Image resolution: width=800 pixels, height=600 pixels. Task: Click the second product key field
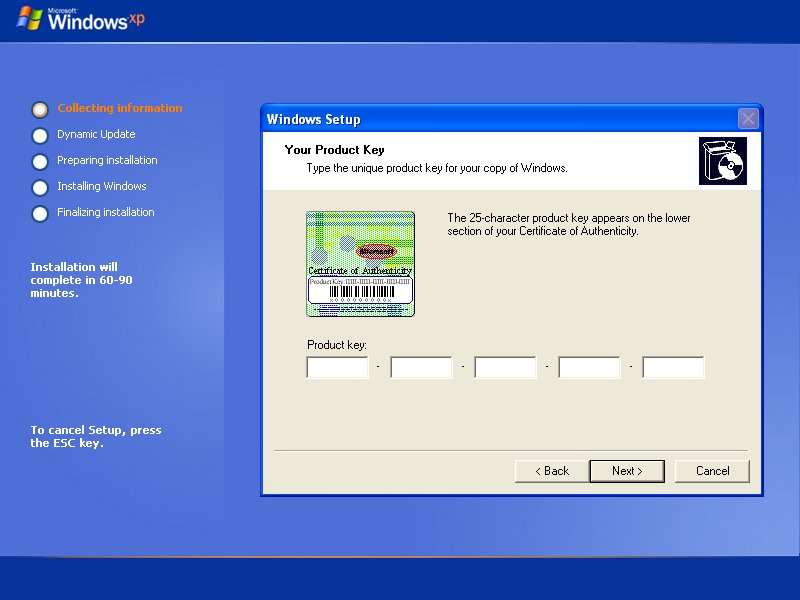tap(421, 367)
